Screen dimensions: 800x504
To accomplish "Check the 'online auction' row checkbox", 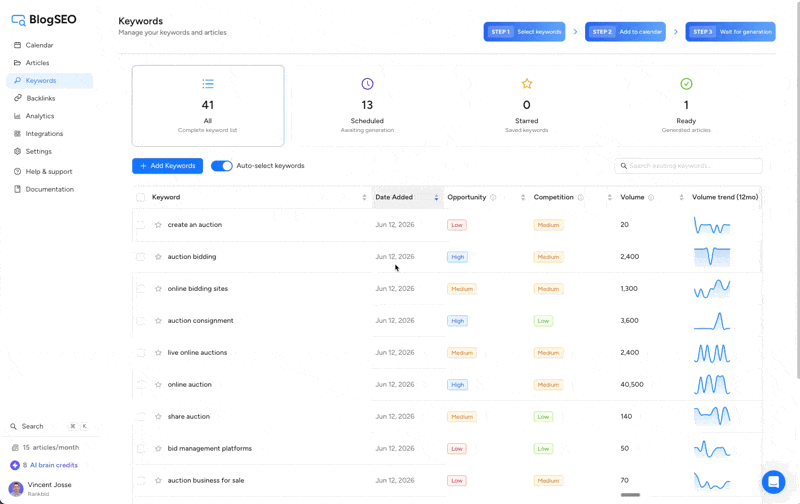I will [x=140, y=385].
